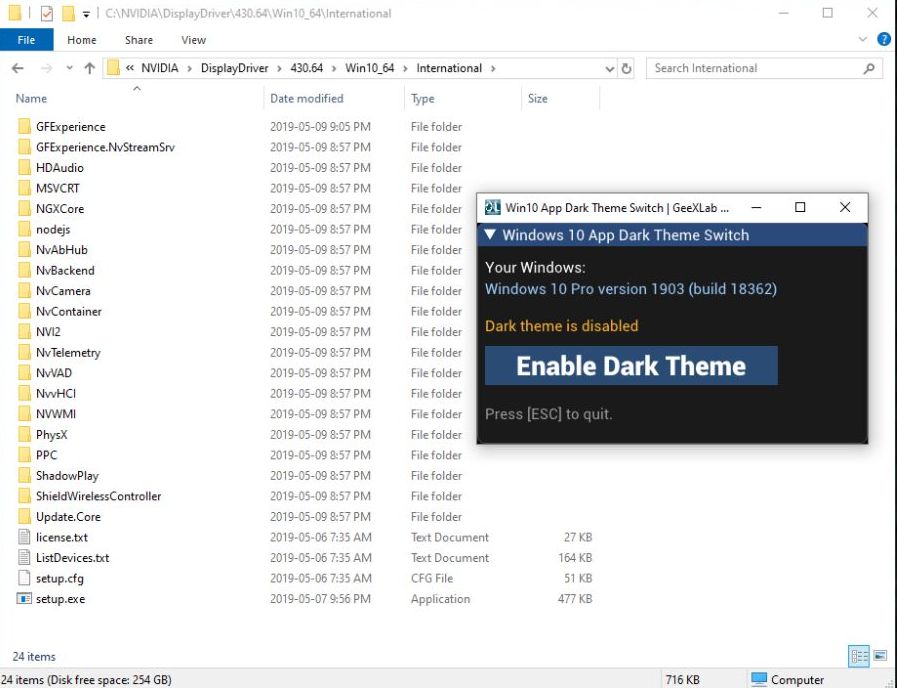Click the DisplayDriver breadcrumb segment
Image resolution: width=897 pixels, height=688 pixels.
coord(235,68)
